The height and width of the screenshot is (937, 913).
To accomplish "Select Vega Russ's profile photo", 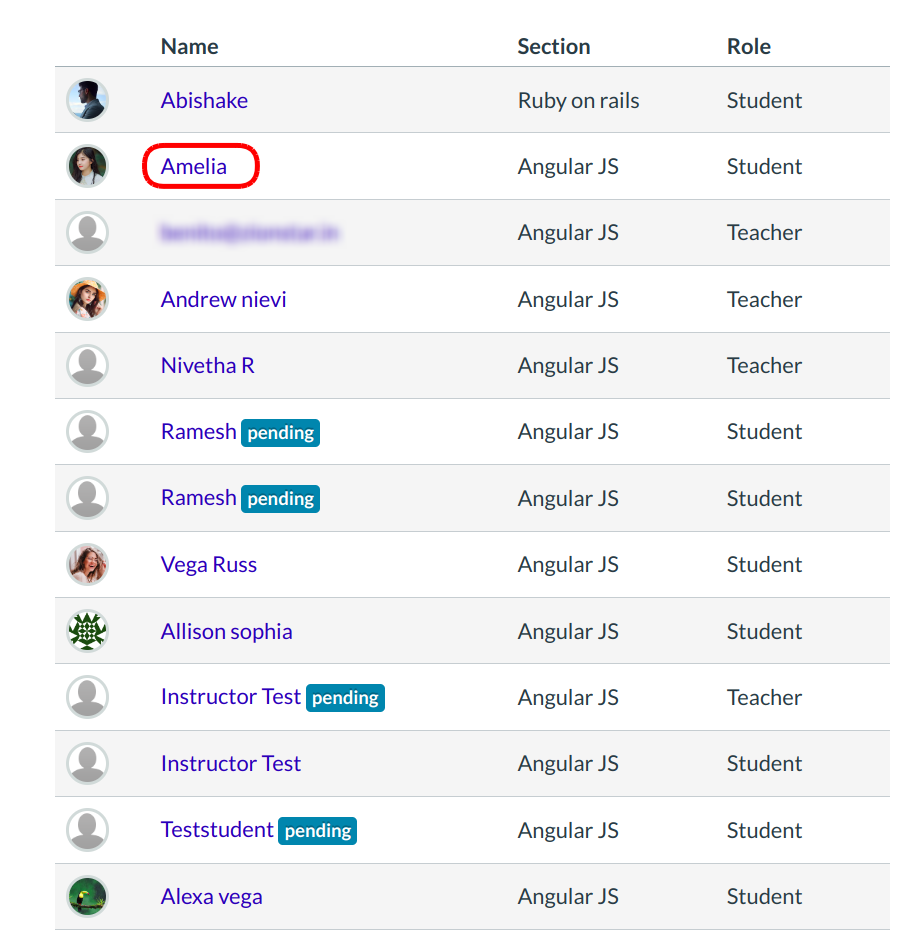I will [x=87, y=565].
